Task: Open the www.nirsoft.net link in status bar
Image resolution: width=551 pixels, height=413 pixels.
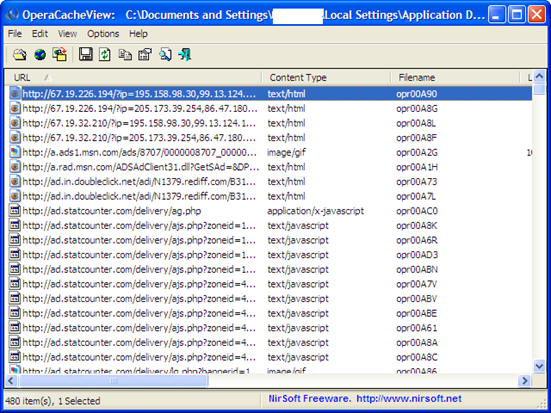Action: (409, 399)
